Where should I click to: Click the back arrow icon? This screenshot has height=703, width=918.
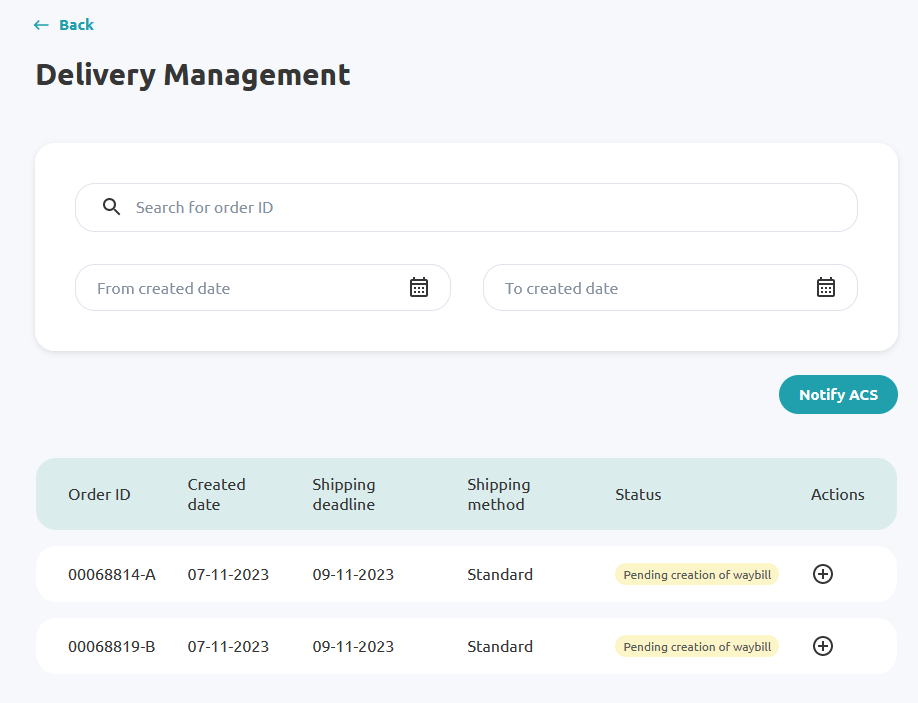pos(41,25)
